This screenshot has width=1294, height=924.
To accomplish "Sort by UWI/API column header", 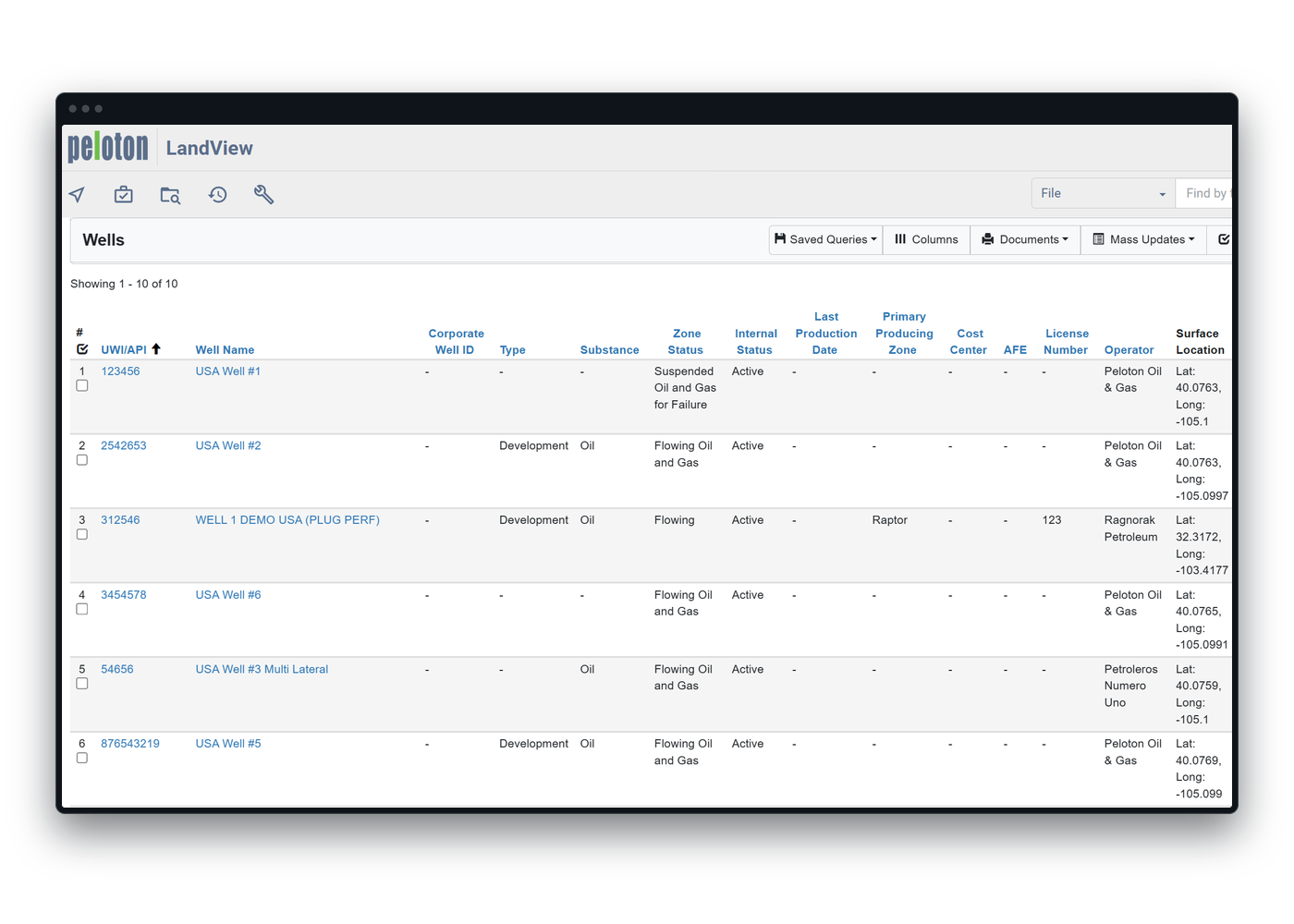I will [x=124, y=350].
